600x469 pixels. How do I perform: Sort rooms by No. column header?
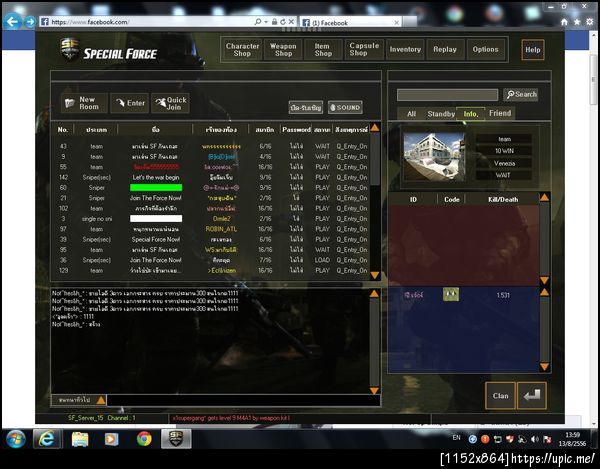63,130
